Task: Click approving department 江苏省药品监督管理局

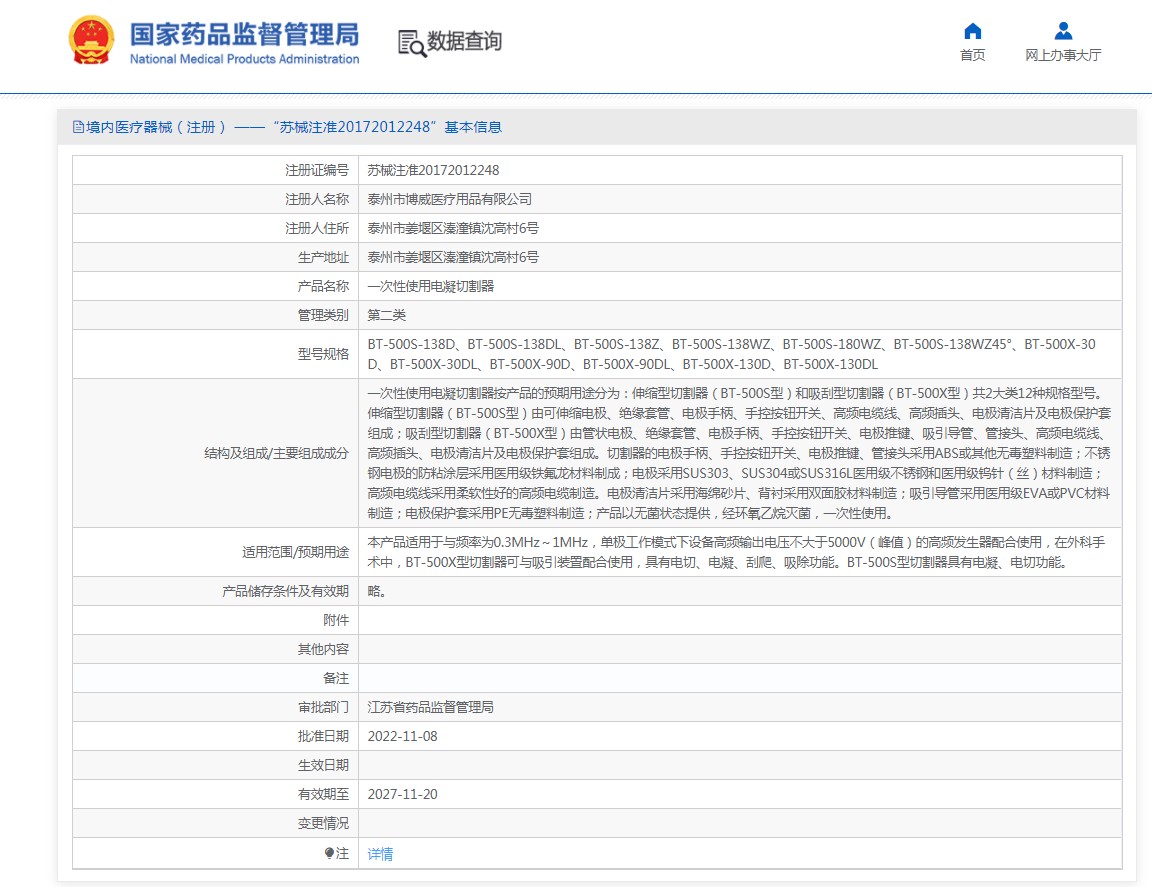Action: (430, 707)
